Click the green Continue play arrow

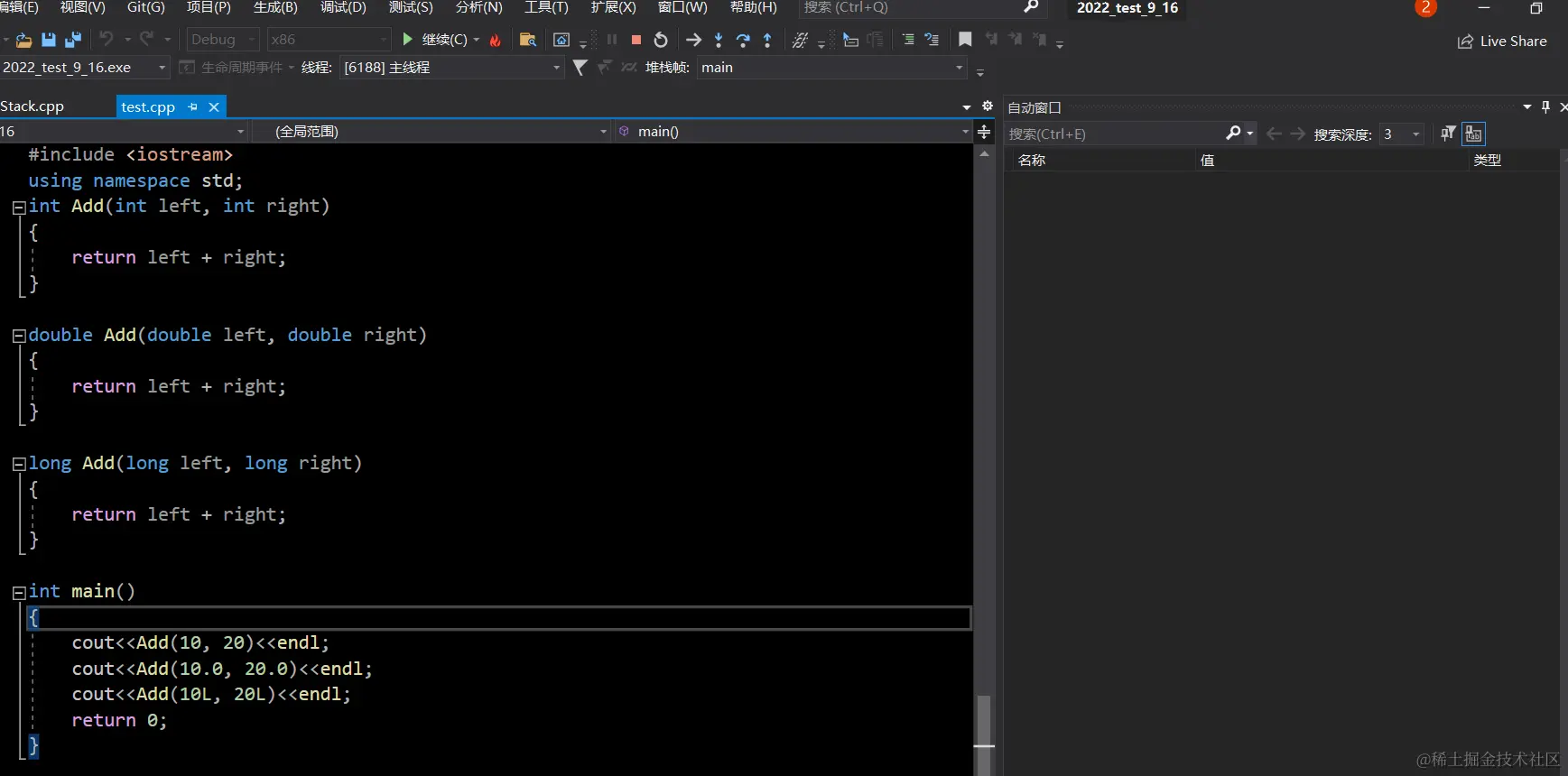click(407, 40)
